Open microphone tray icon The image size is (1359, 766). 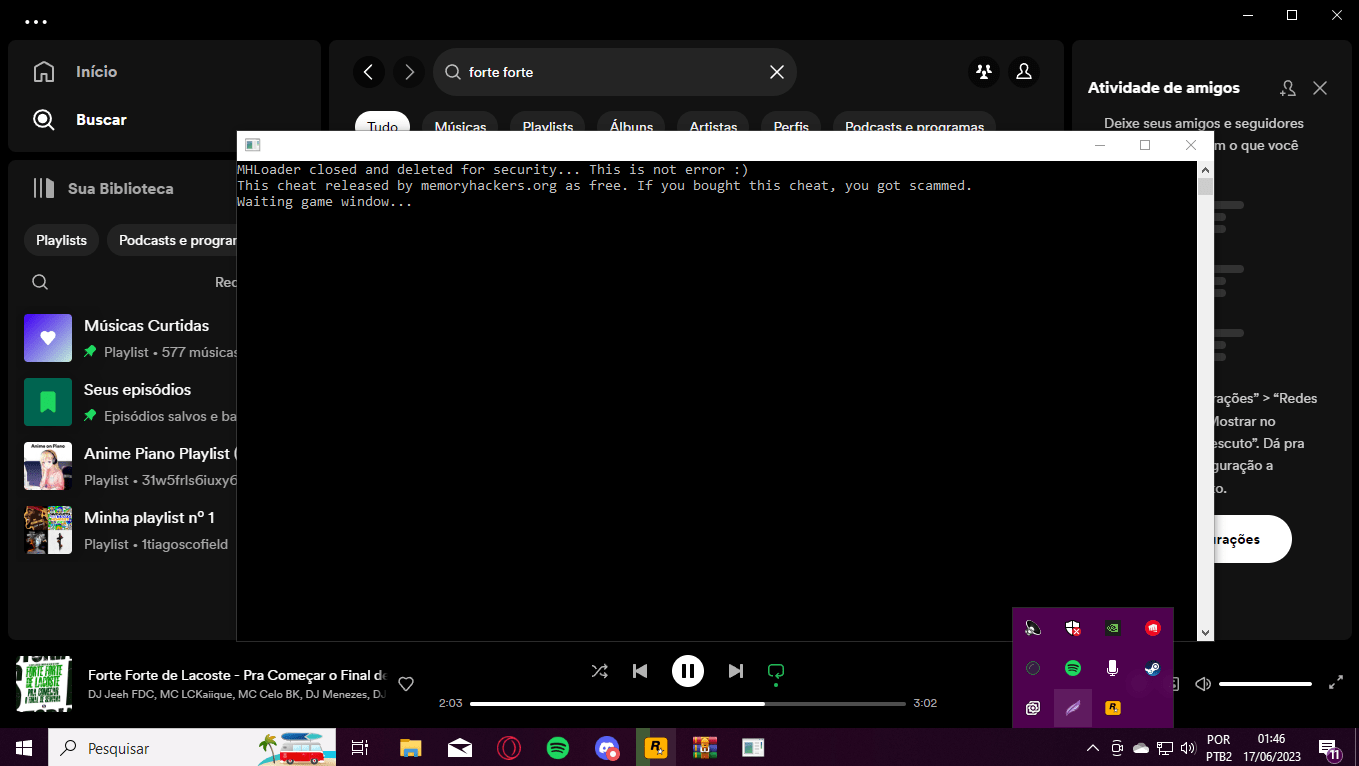[1112, 668]
